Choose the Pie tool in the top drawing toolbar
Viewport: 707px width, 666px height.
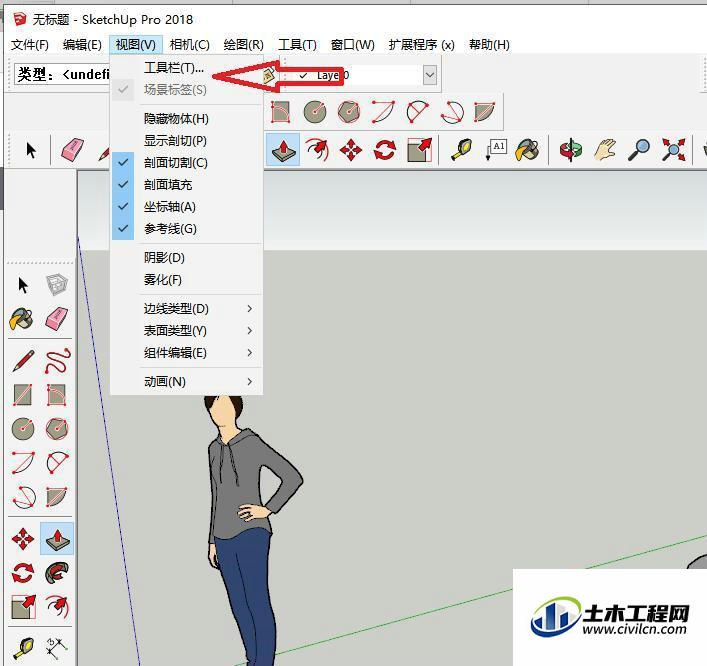(485, 112)
